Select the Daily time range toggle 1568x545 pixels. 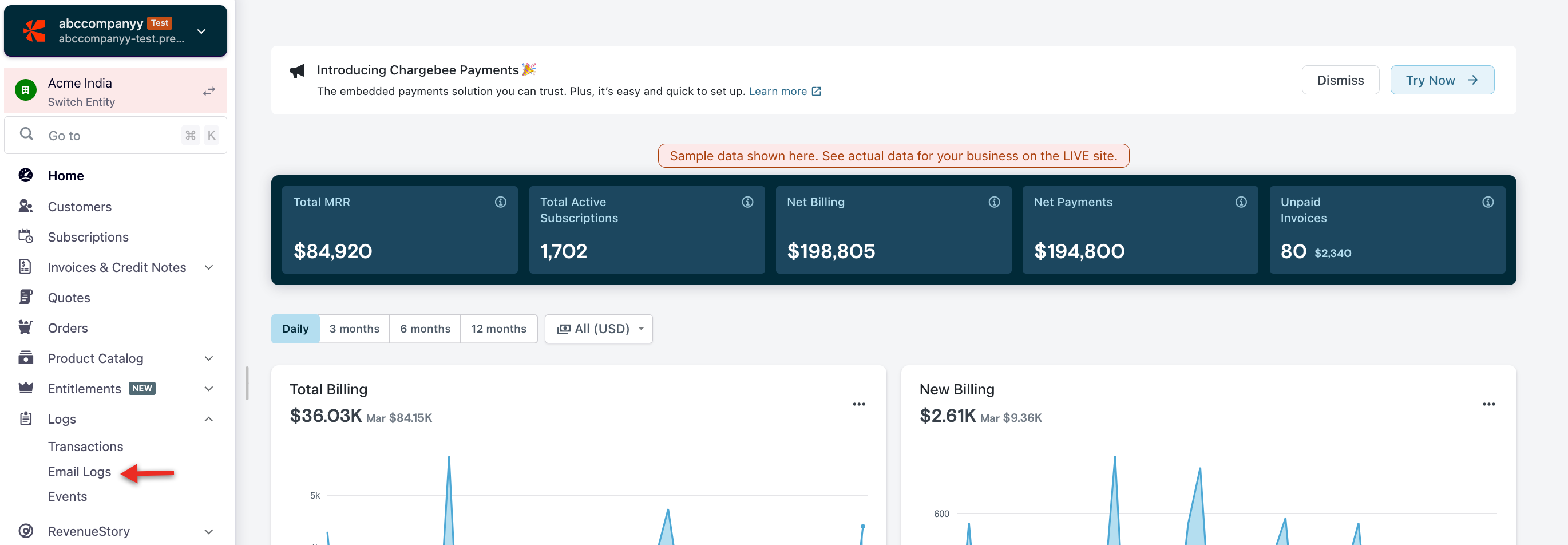pos(295,329)
